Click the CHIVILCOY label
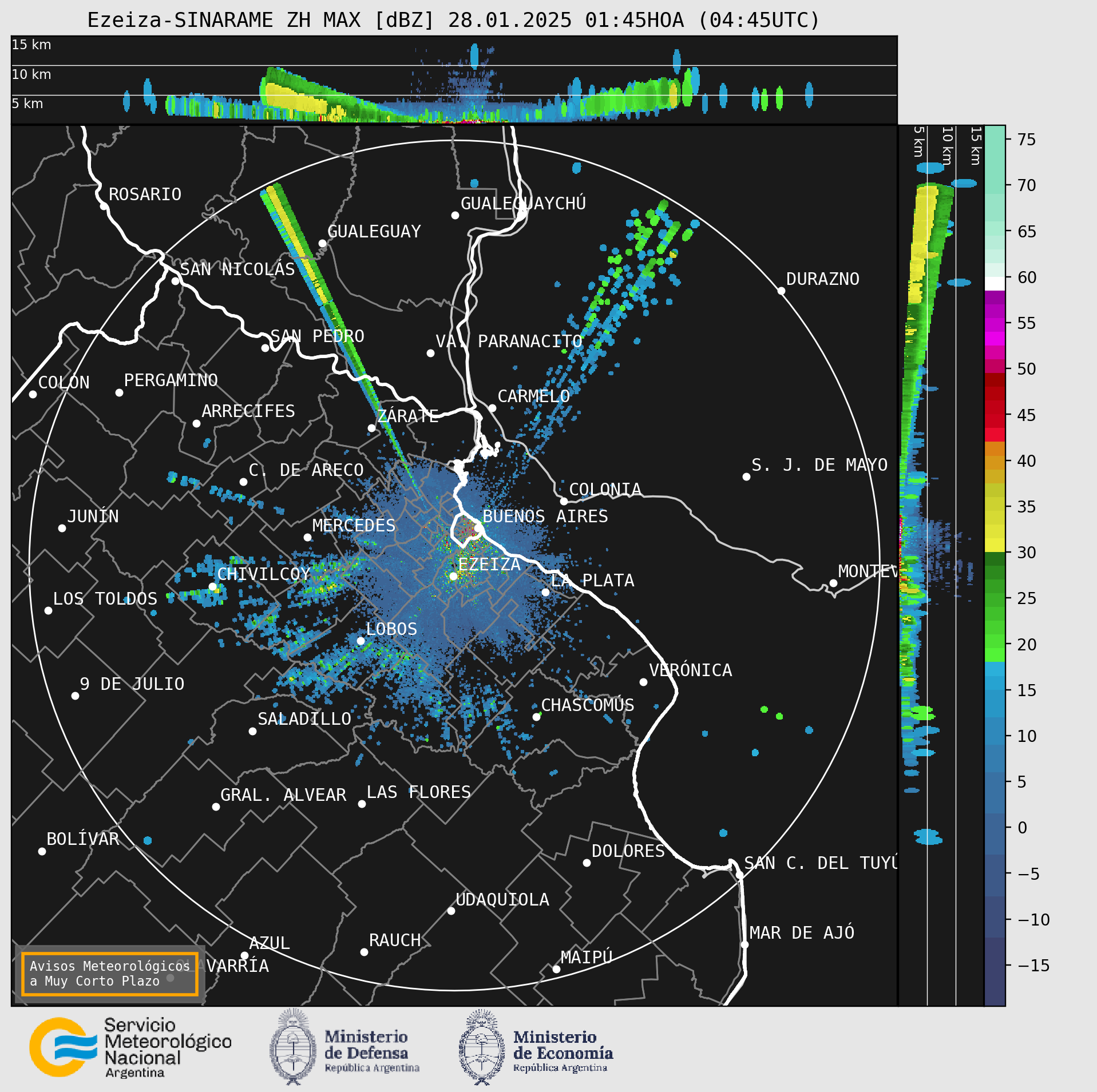1097x1092 pixels. tap(264, 574)
